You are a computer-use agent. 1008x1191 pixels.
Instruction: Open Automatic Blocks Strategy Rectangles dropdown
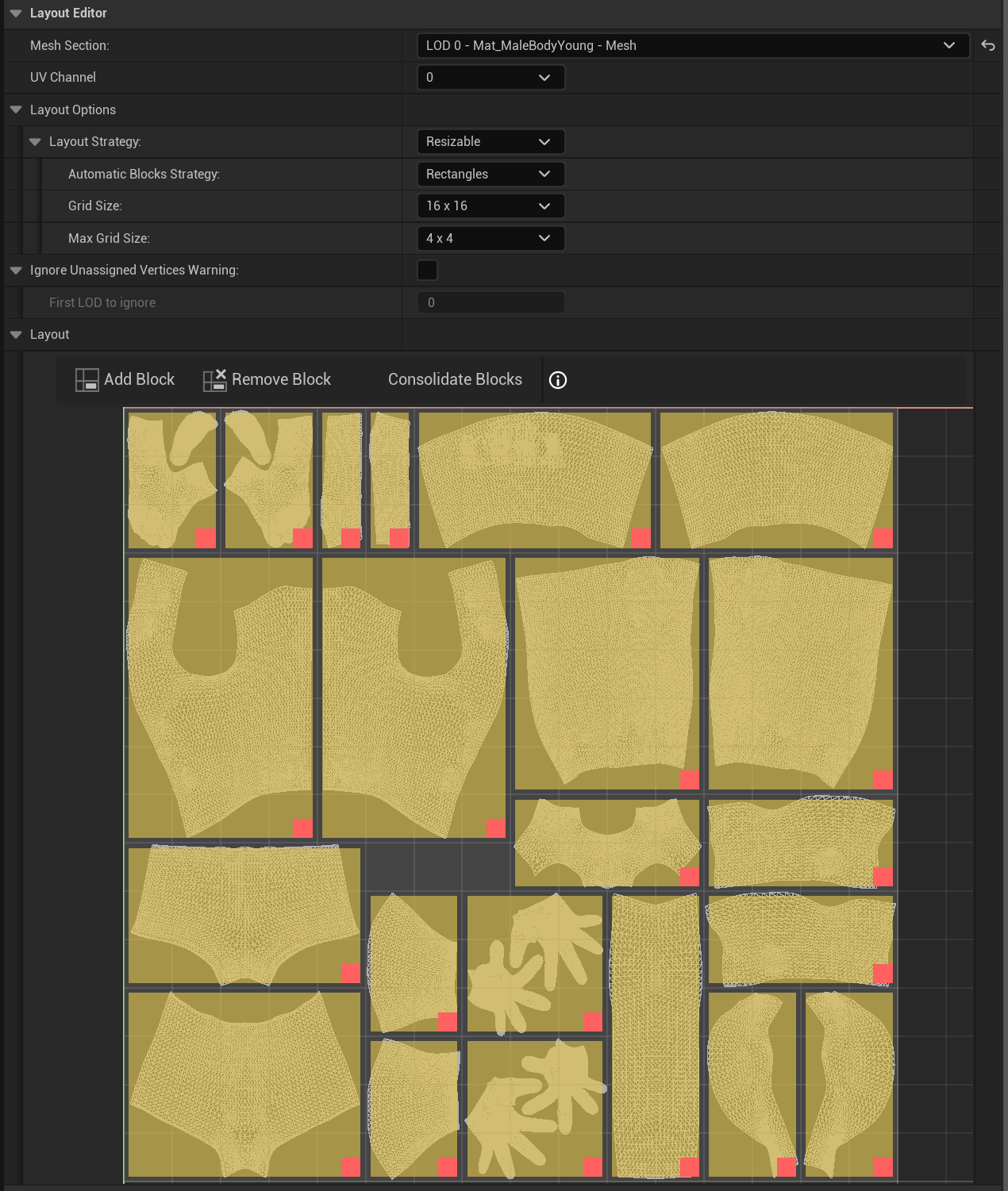(491, 174)
